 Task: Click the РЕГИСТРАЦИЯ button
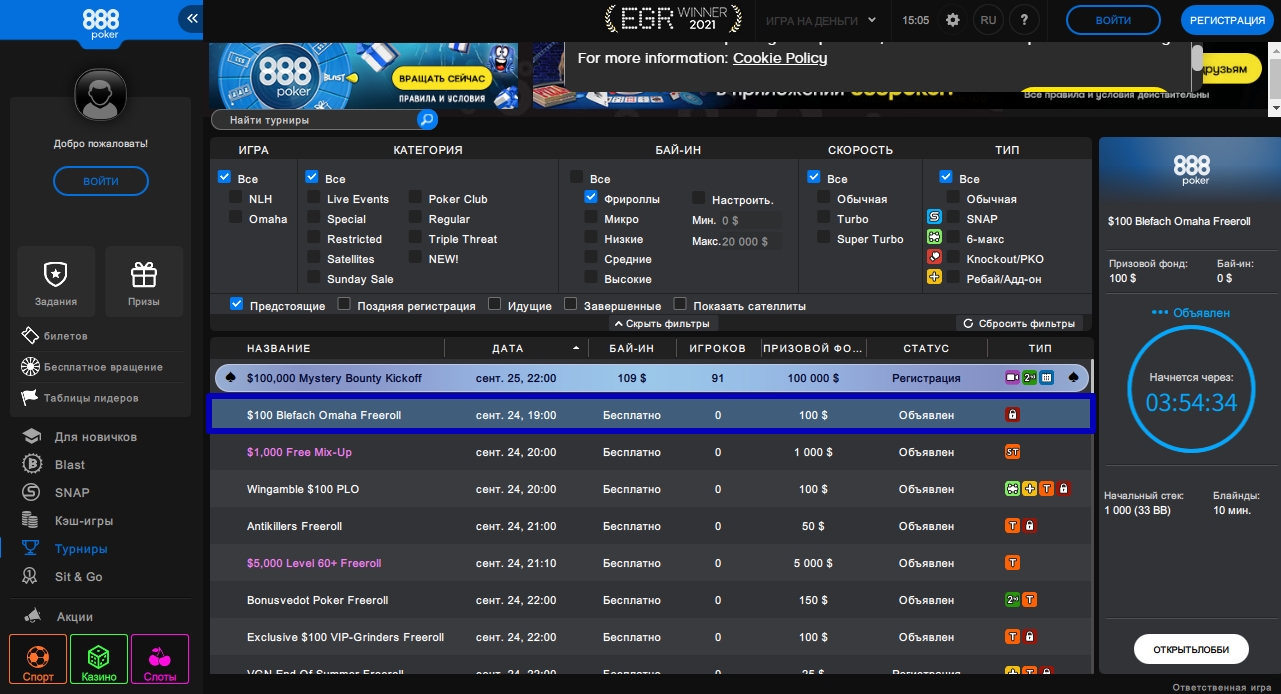(x=1228, y=20)
